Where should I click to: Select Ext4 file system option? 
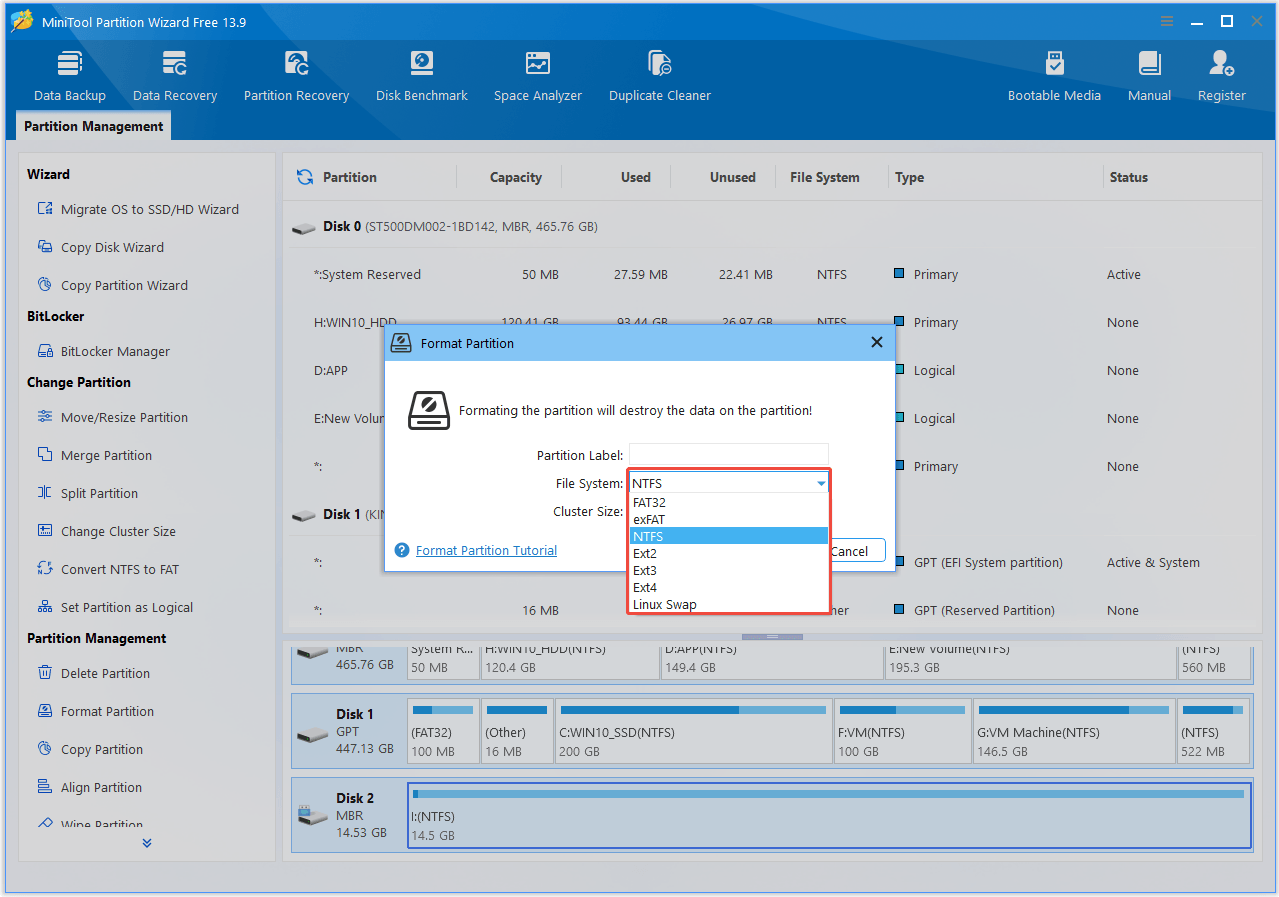[729, 587]
